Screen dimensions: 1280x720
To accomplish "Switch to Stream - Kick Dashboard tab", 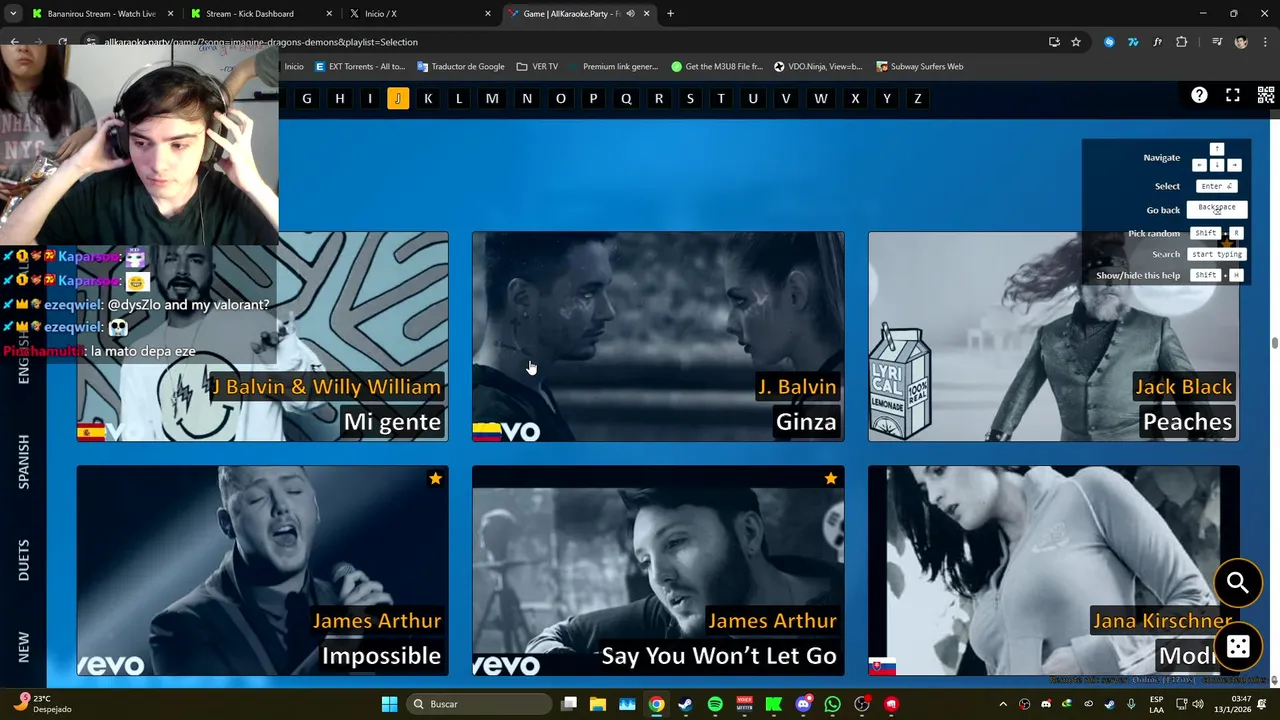I will (258, 14).
